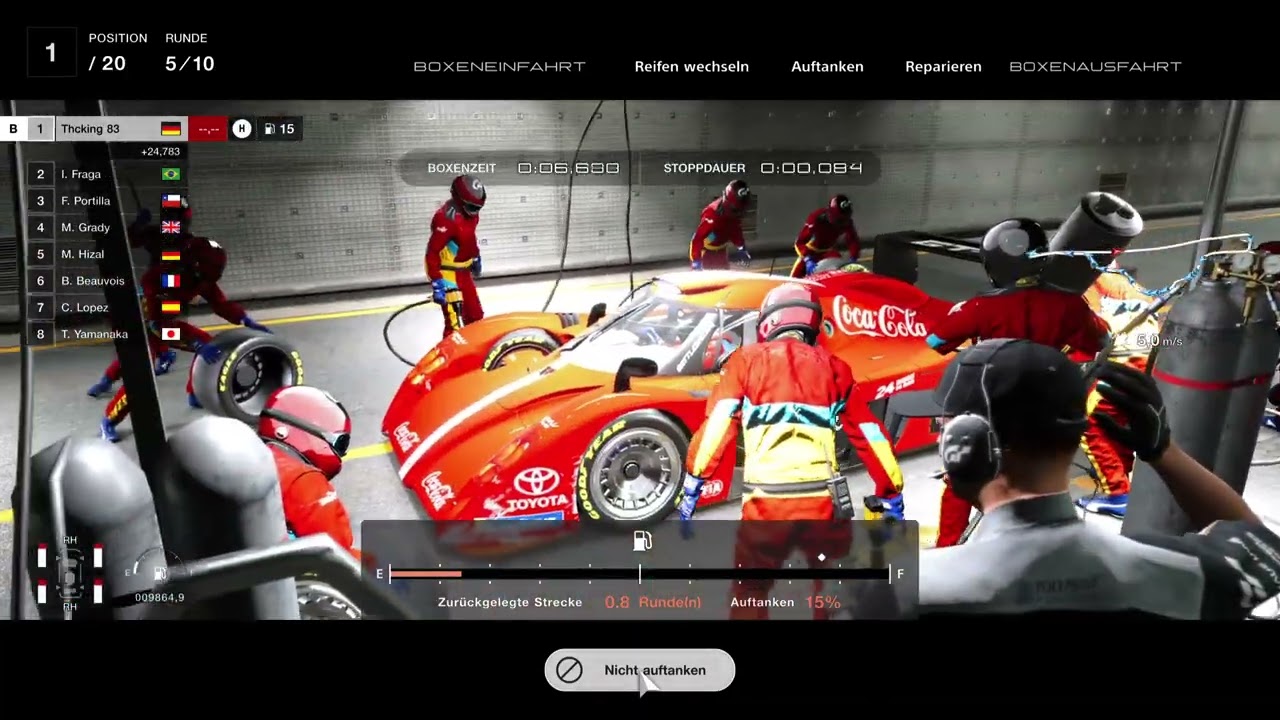
Task: Click the German flag beside Thcking 83
Action: [171, 128]
